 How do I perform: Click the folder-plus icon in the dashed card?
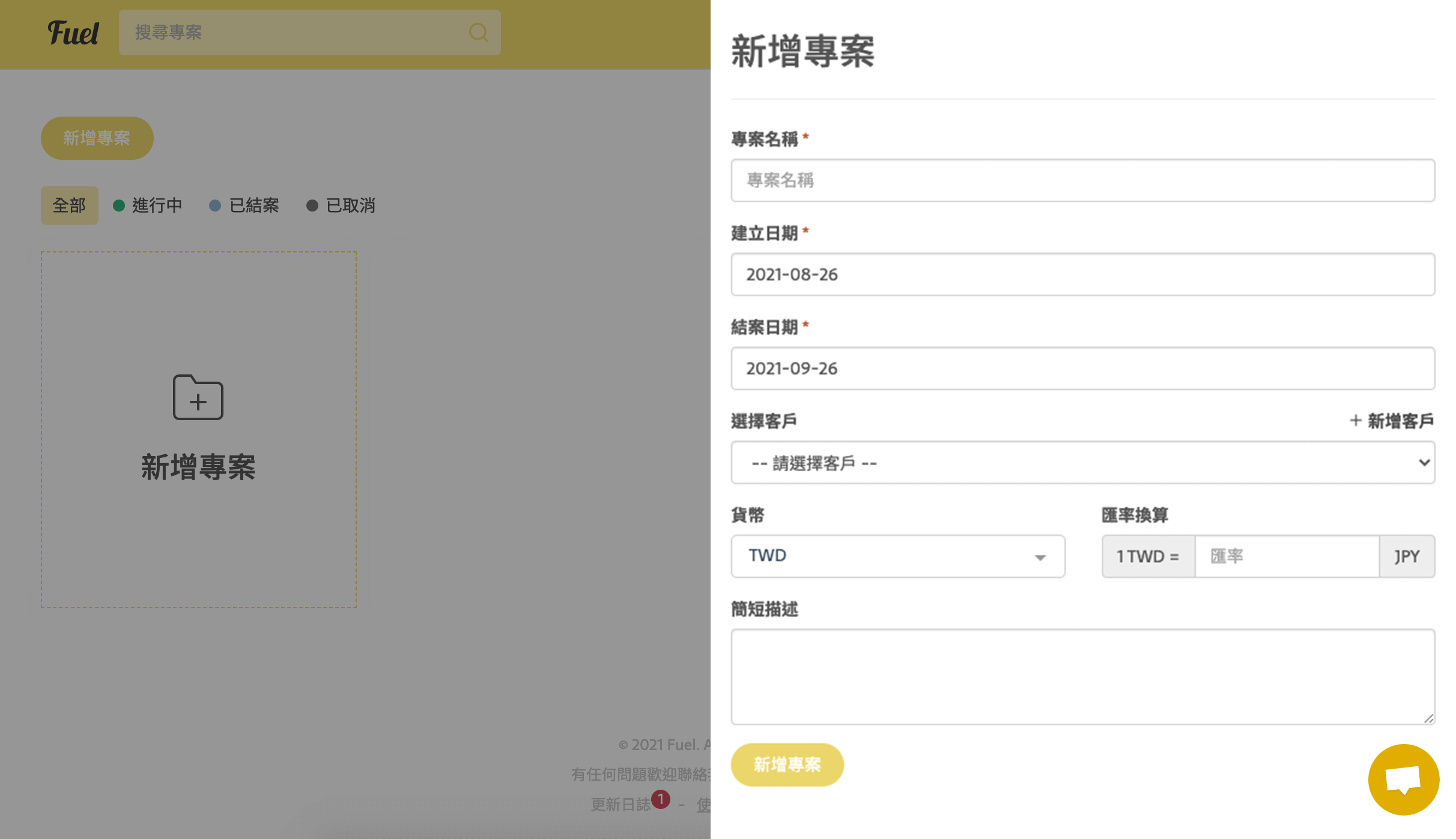pos(198,397)
